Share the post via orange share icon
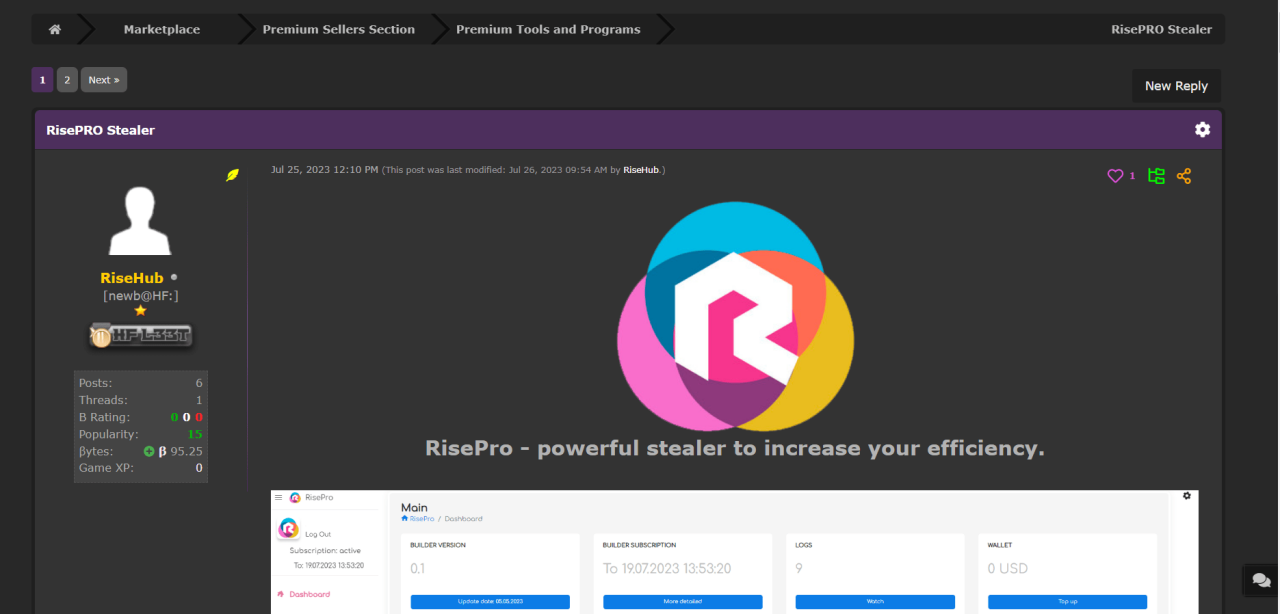Screen dimensions: 1280x614 coord(1184,176)
